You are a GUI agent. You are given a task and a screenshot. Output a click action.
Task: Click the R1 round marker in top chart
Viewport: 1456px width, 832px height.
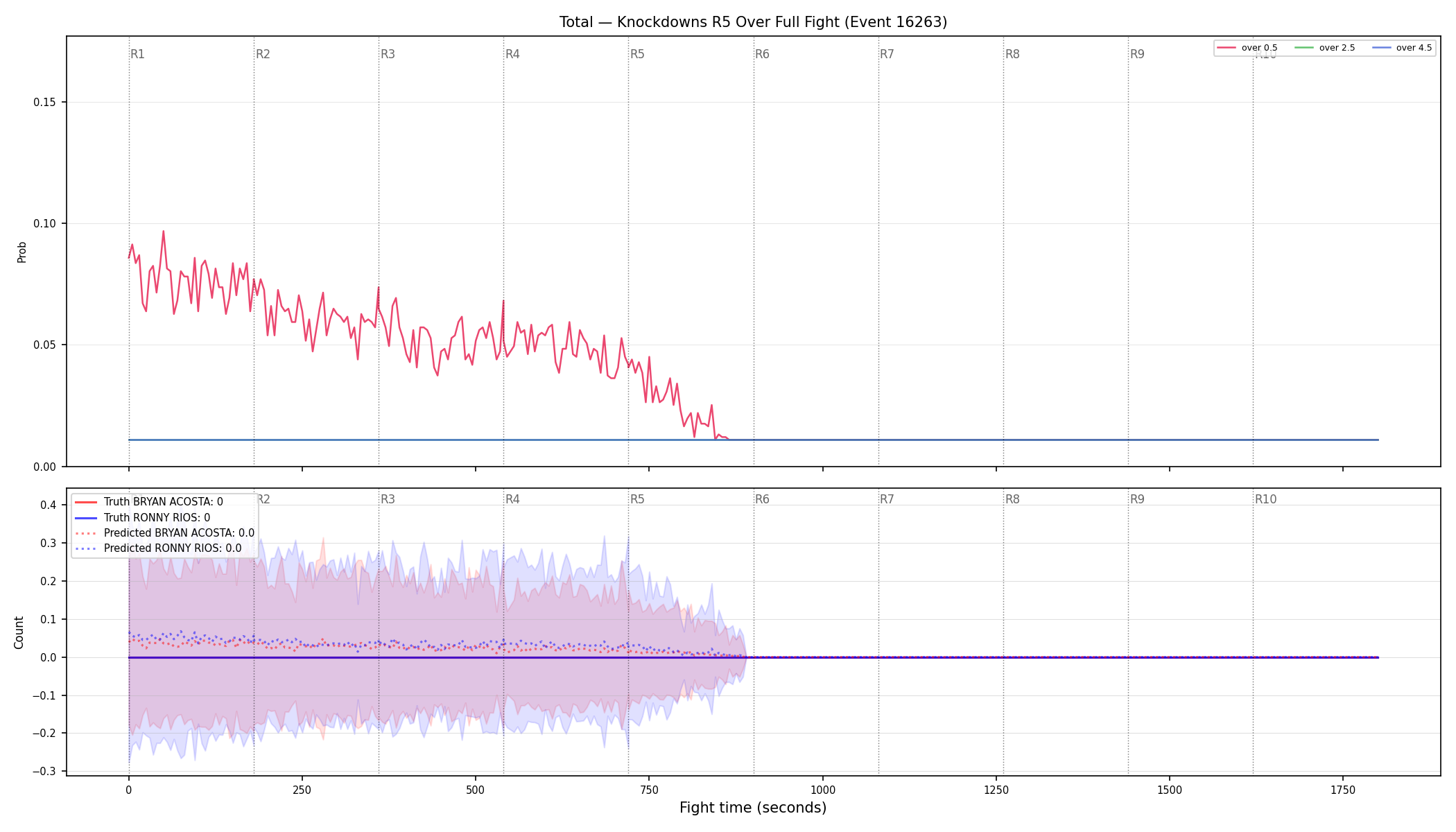pyautogui.click(x=137, y=54)
